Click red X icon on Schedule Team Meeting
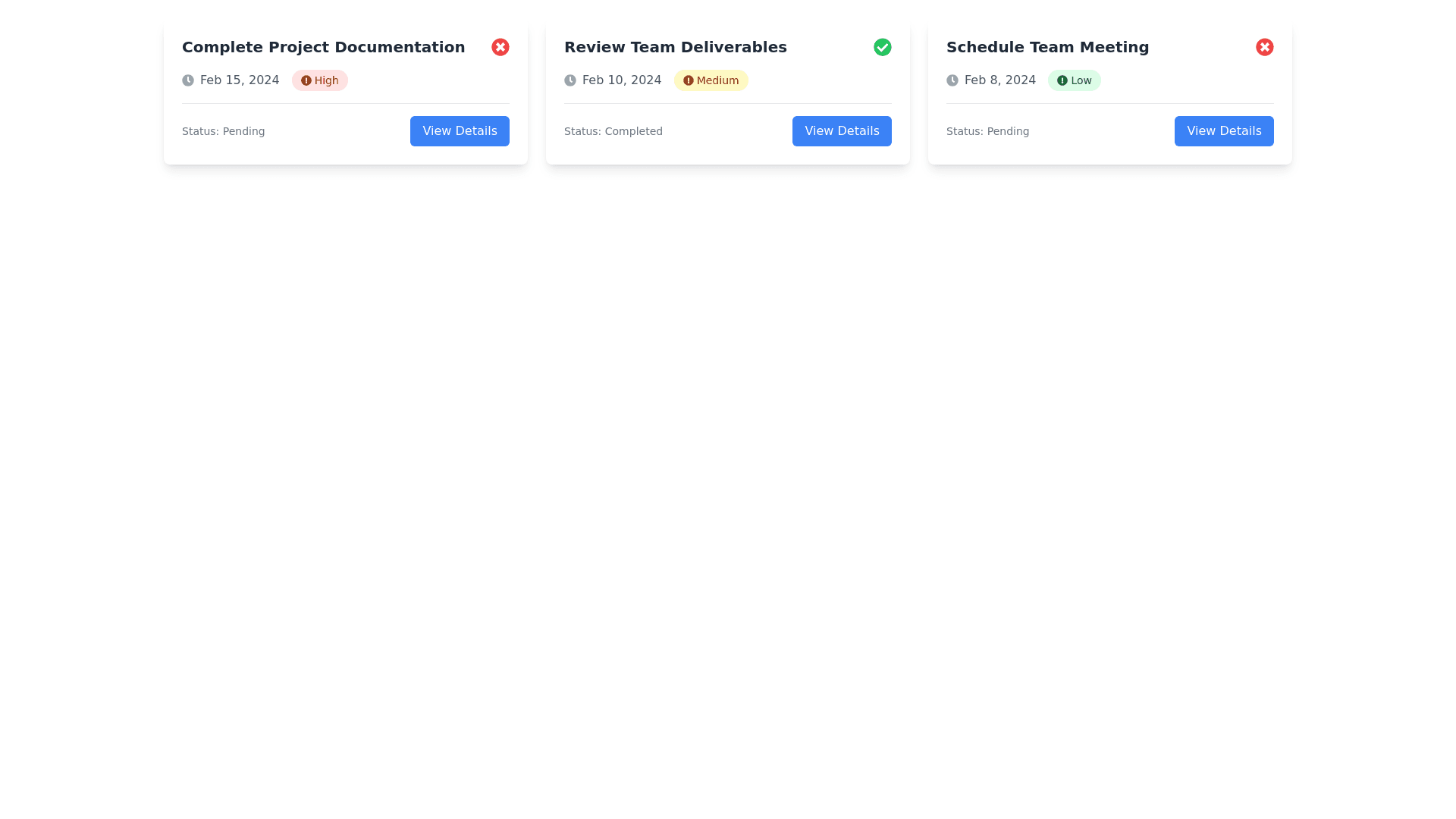Screen dimensions: 1456x819 tap(1264, 47)
